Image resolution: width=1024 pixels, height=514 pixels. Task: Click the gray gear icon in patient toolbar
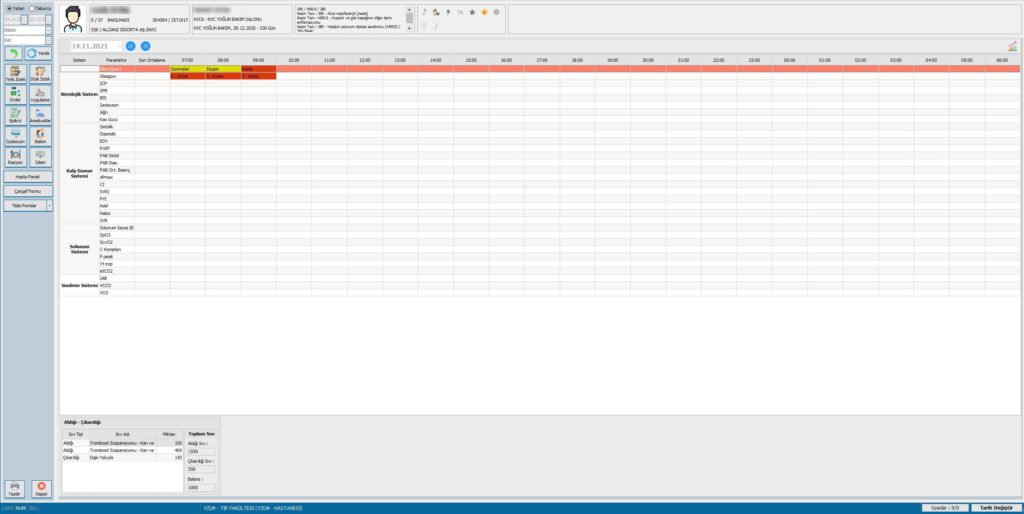[496, 12]
